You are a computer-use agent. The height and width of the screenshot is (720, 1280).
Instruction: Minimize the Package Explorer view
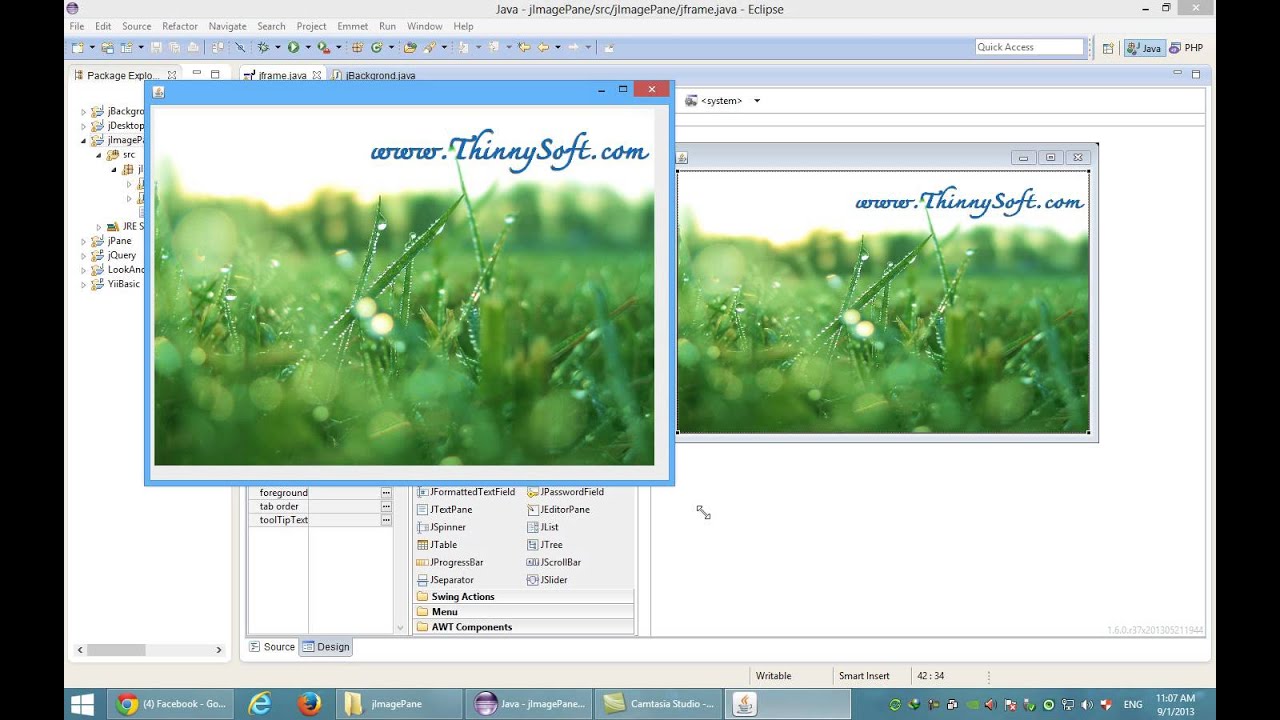(197, 73)
